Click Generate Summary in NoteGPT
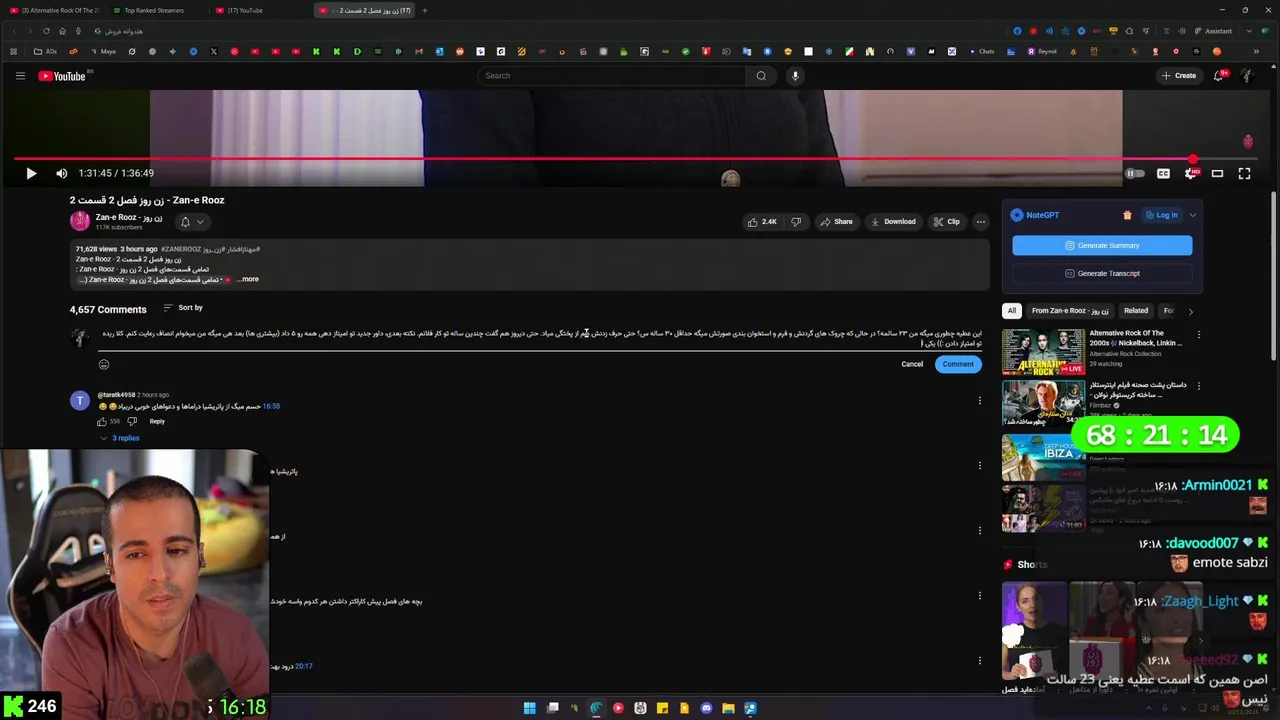1280x720 pixels. tap(1102, 245)
